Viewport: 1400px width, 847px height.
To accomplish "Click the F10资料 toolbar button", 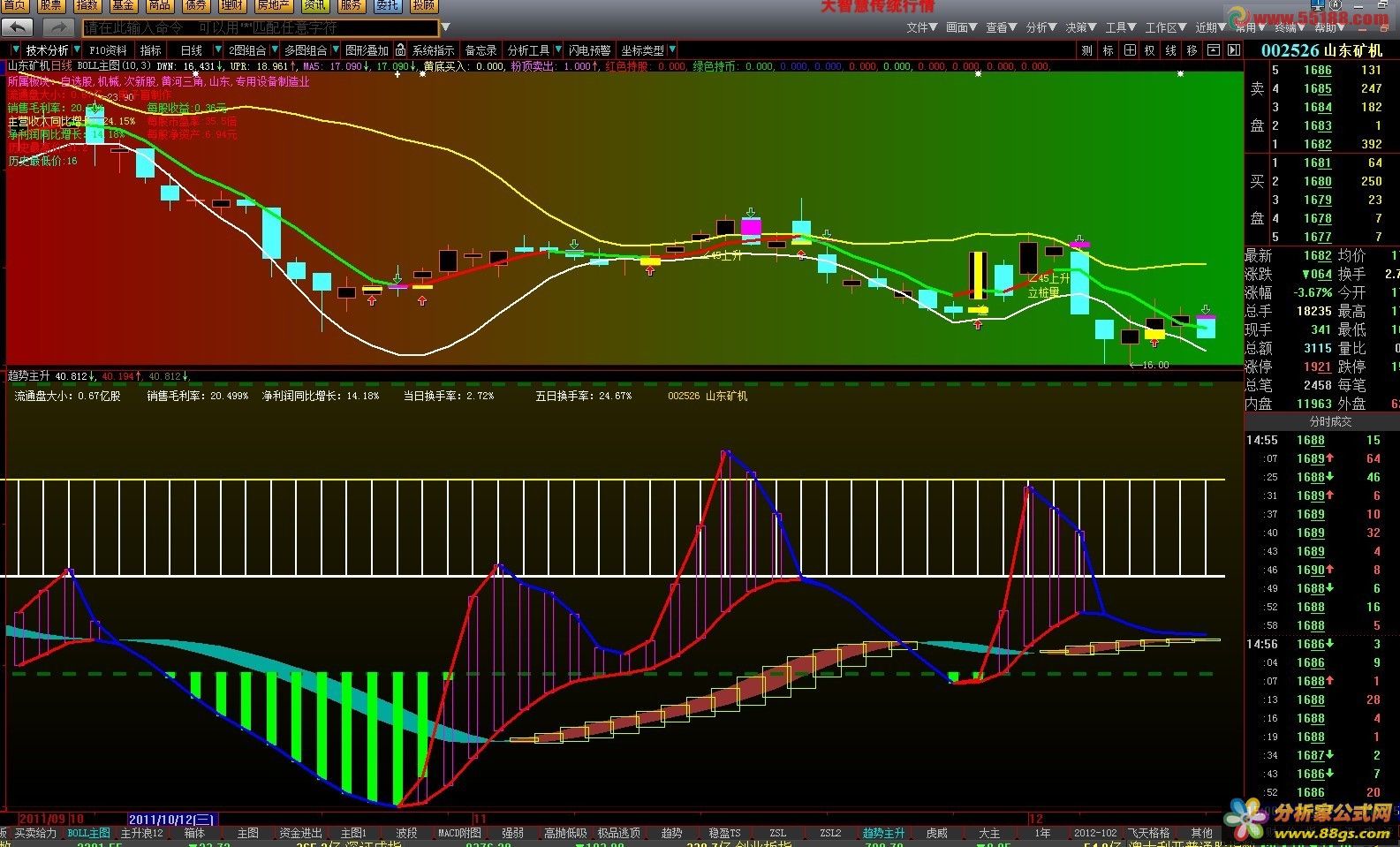I will click(x=109, y=50).
